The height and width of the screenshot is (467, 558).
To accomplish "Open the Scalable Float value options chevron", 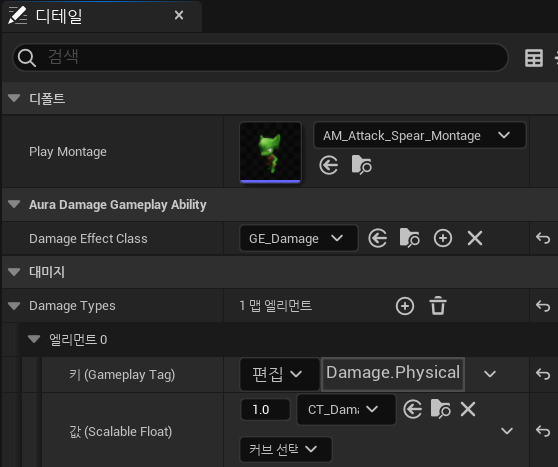I will click(x=506, y=431).
